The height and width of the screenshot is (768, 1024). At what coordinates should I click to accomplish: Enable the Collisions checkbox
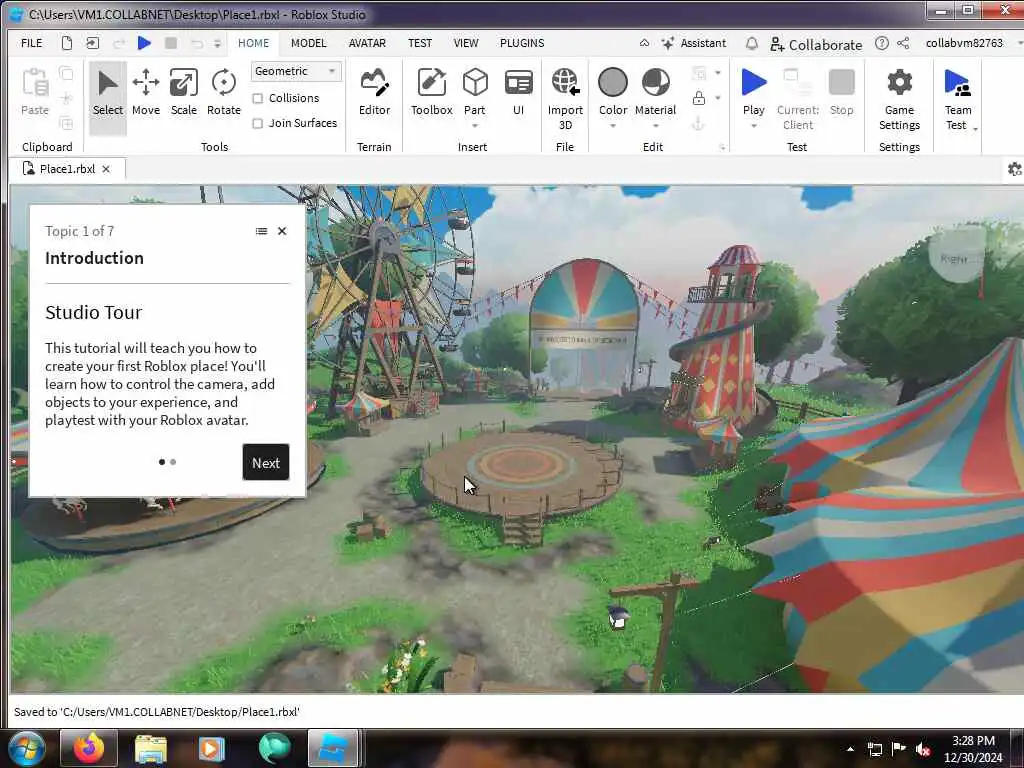pyautogui.click(x=258, y=99)
